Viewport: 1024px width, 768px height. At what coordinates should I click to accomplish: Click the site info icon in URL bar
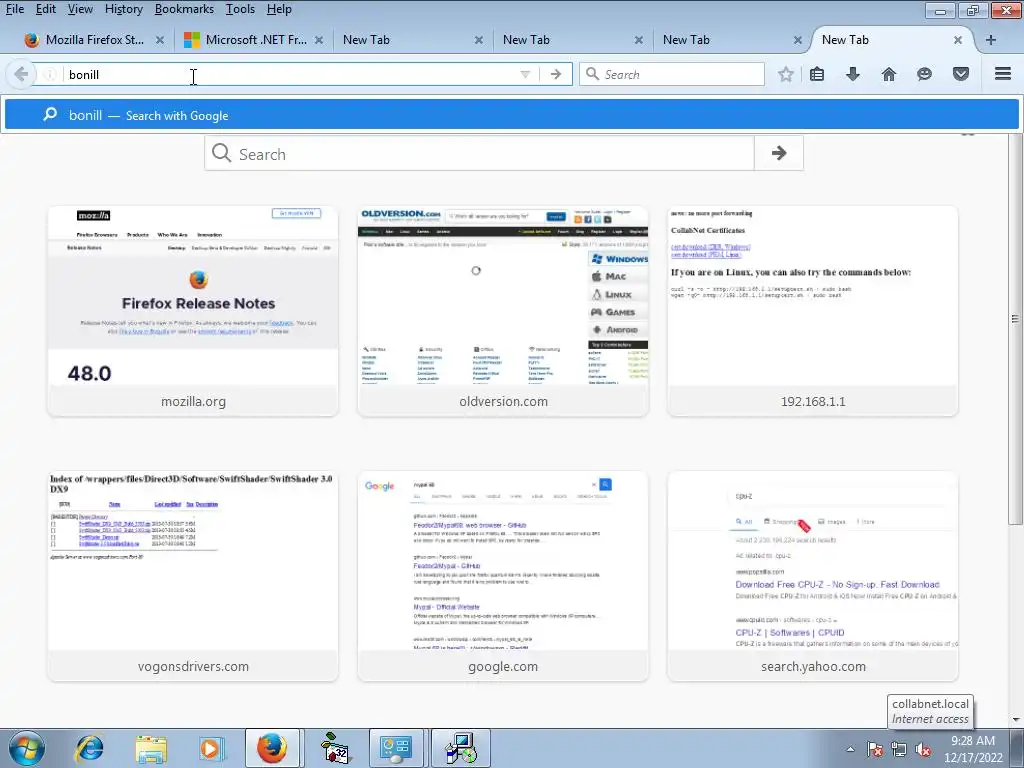[x=50, y=74]
